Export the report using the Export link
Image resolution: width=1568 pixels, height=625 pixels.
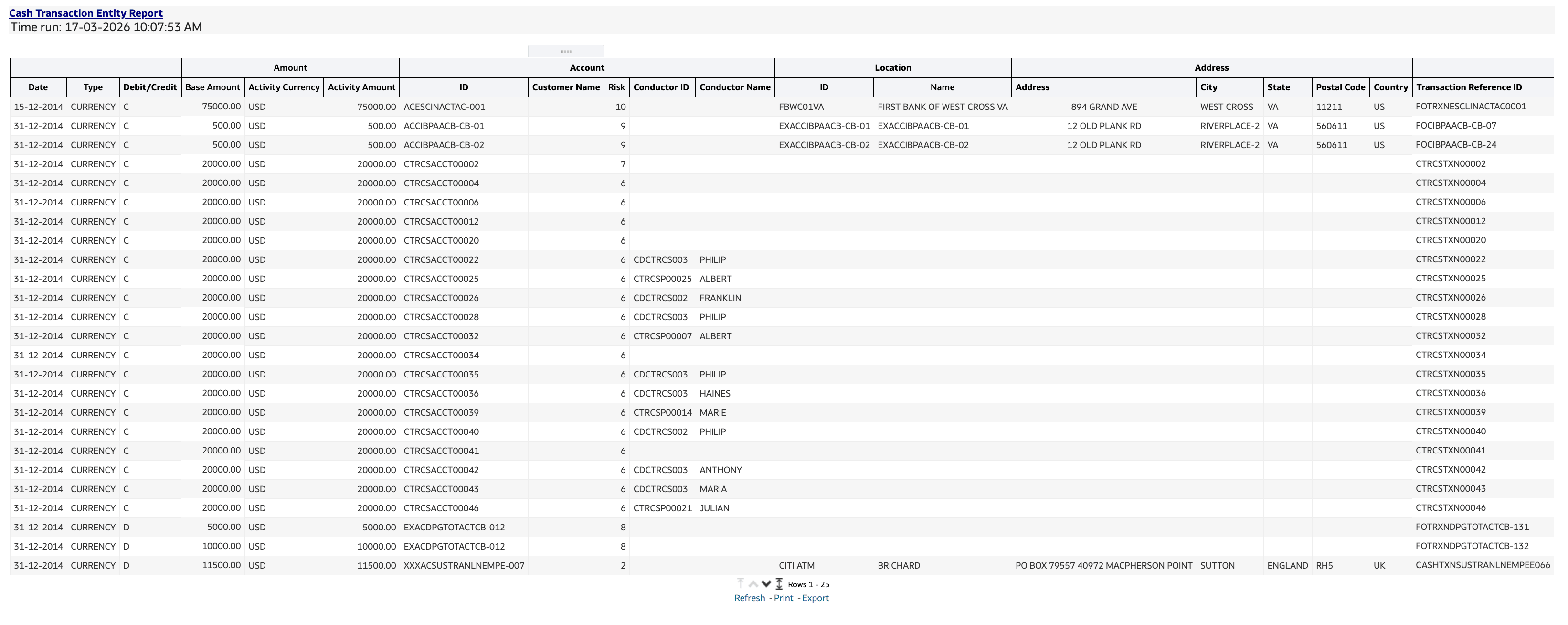(816, 598)
